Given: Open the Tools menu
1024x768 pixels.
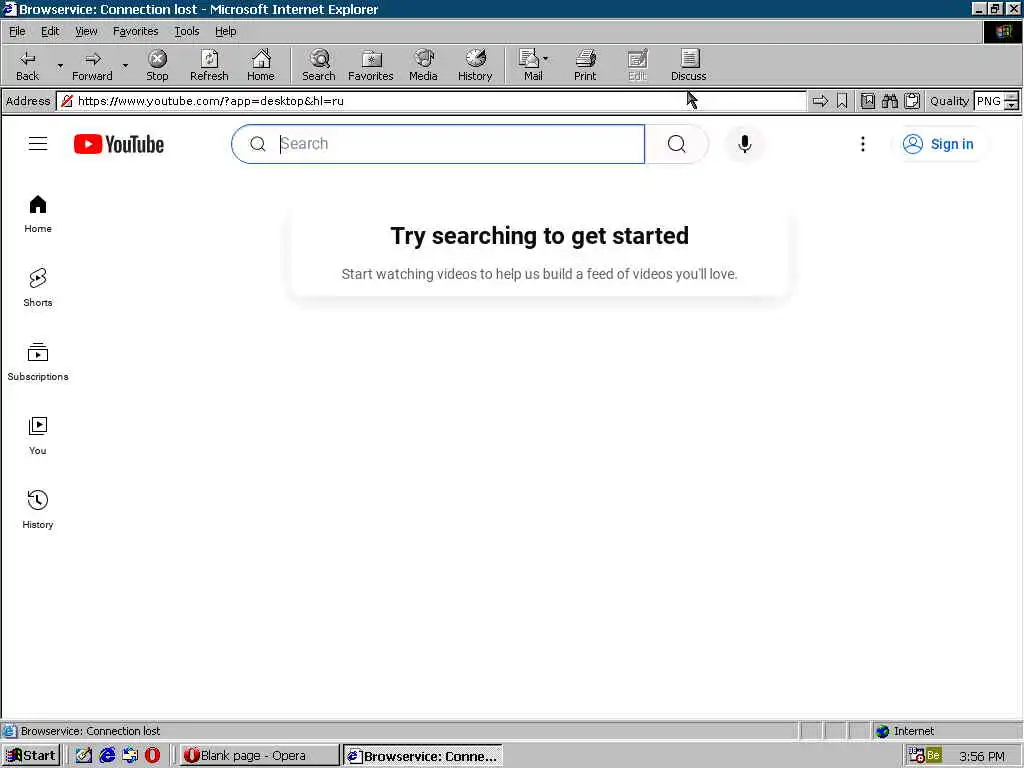Looking at the screenshot, I should [186, 31].
